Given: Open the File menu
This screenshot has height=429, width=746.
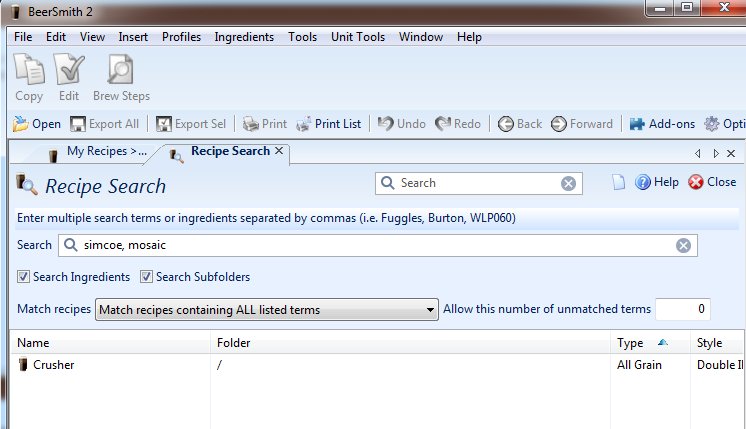Looking at the screenshot, I should point(23,37).
